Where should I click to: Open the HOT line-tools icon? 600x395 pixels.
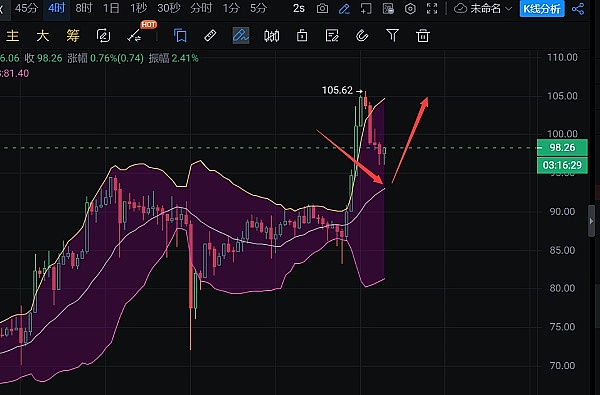[135, 36]
